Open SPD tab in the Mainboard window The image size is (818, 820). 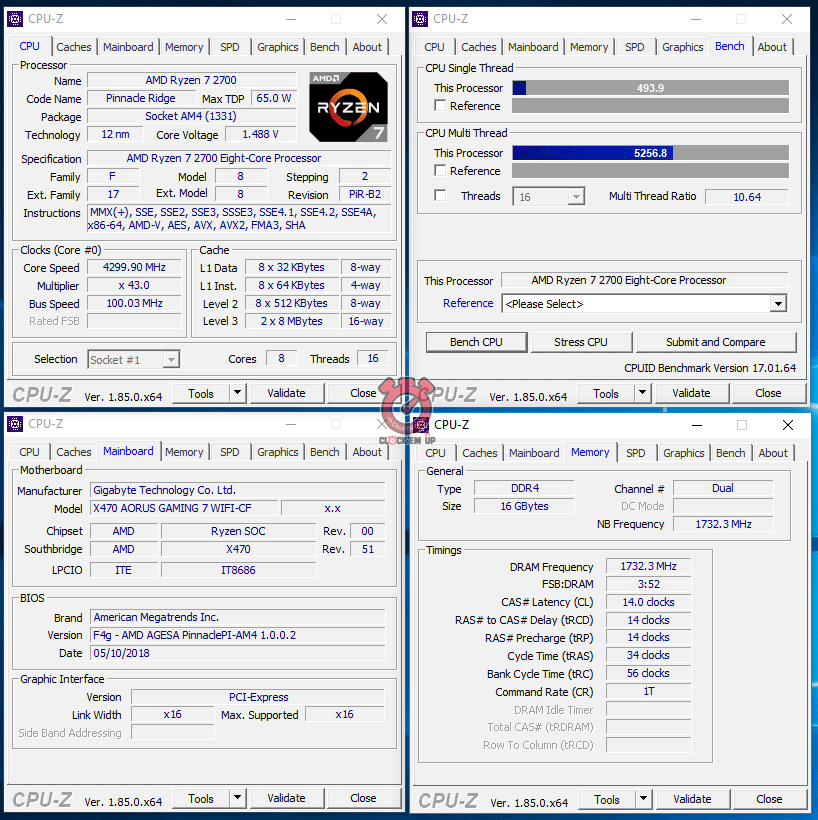pyautogui.click(x=230, y=452)
